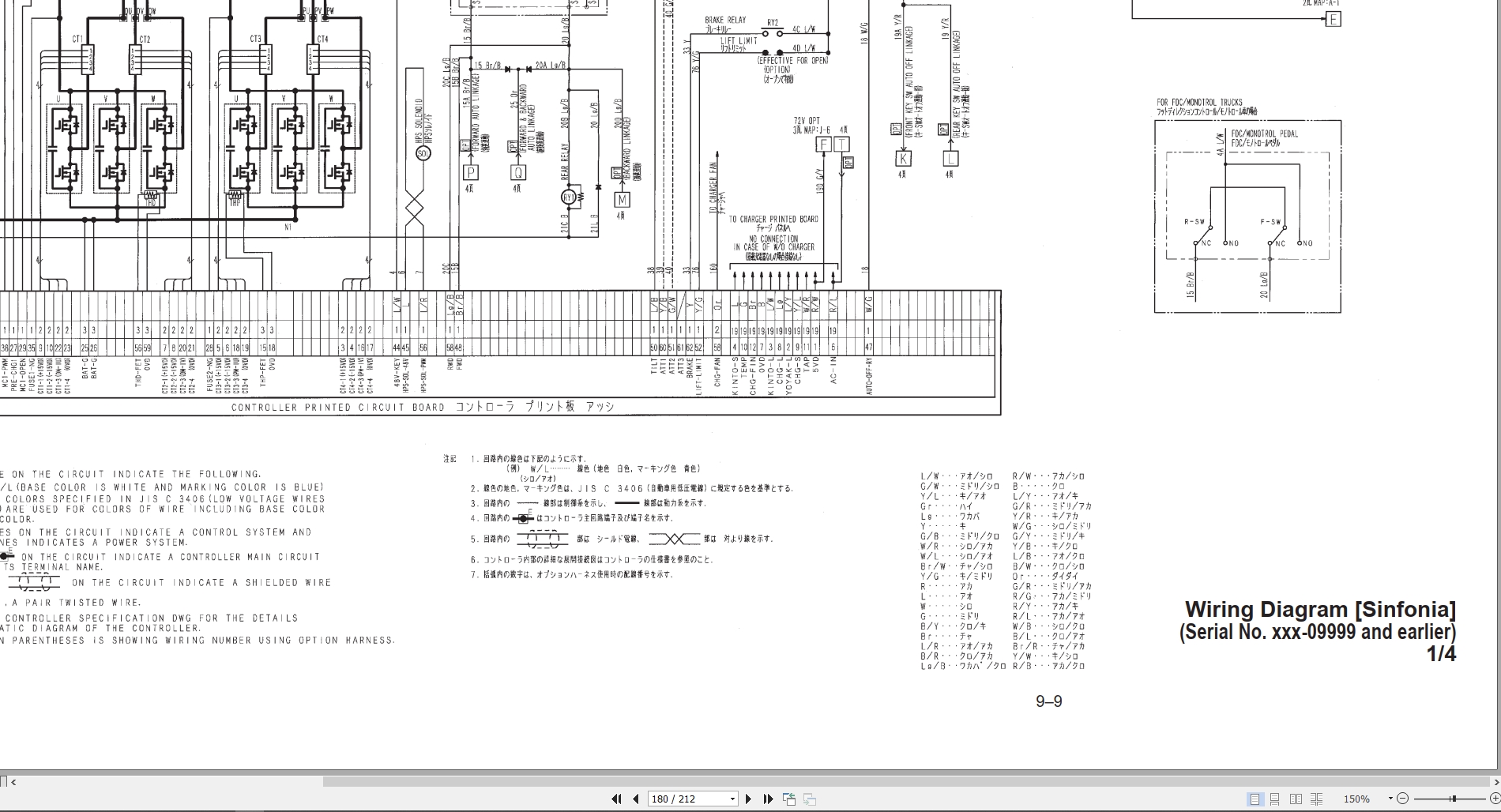This screenshot has width=1501, height=812.
Task: Advance to the next page arrow icon
Action: coord(748,799)
